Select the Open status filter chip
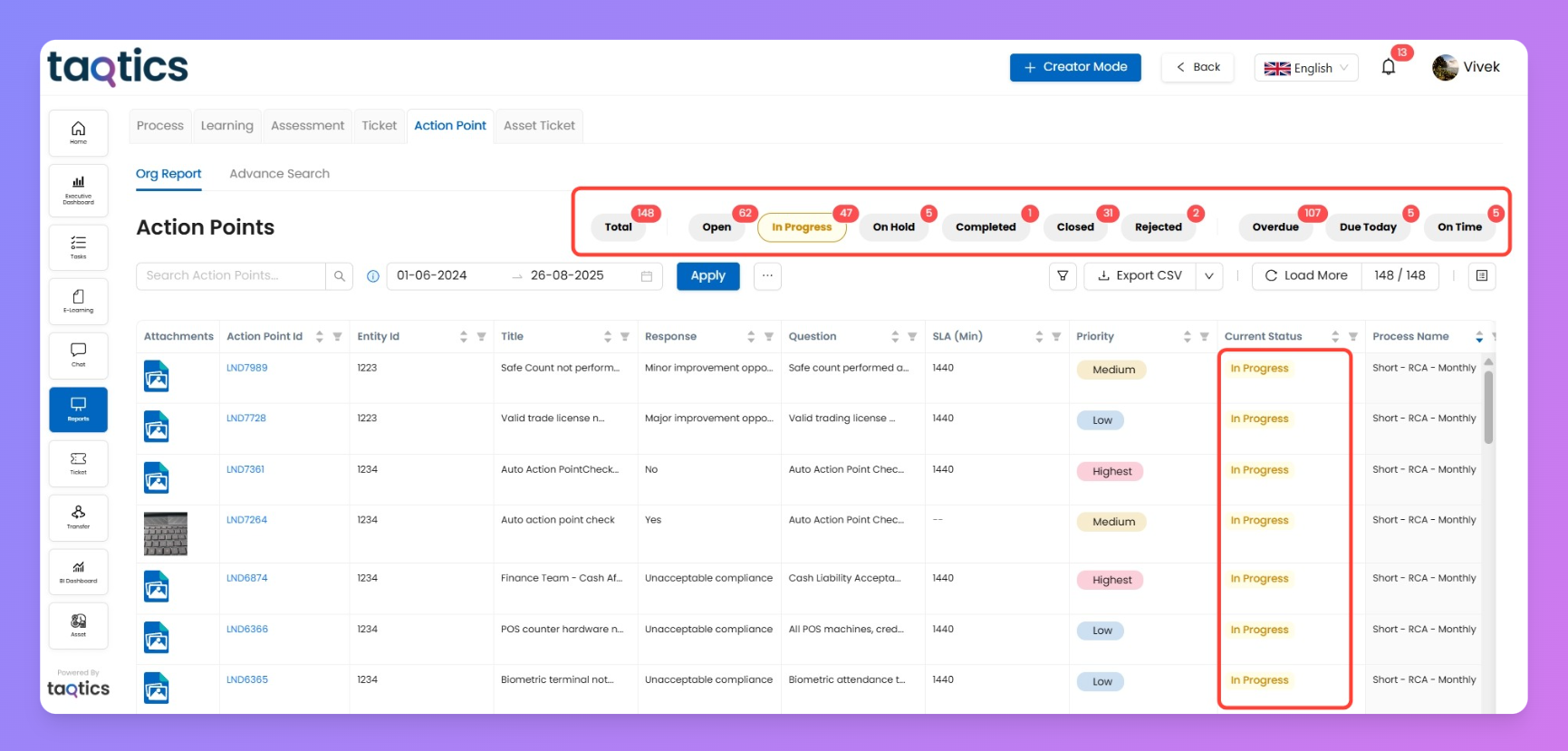The width and height of the screenshot is (1568, 751). (717, 227)
